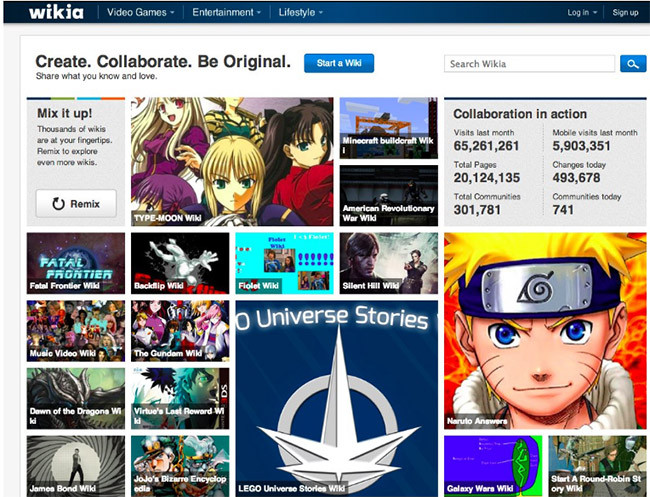Open The Gundam Wiki thumbnail
The width and height of the screenshot is (650, 497).
(x=180, y=330)
